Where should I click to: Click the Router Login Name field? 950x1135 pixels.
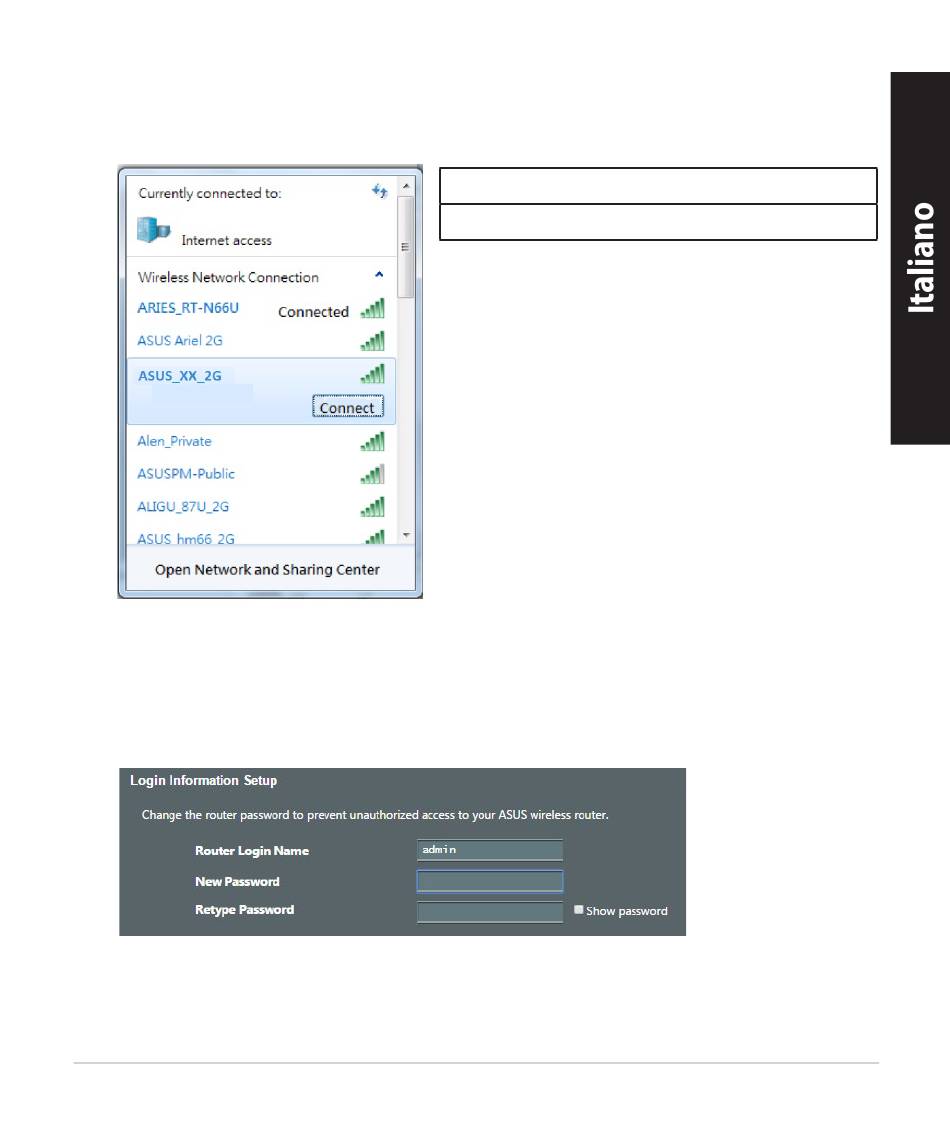[x=489, y=850]
